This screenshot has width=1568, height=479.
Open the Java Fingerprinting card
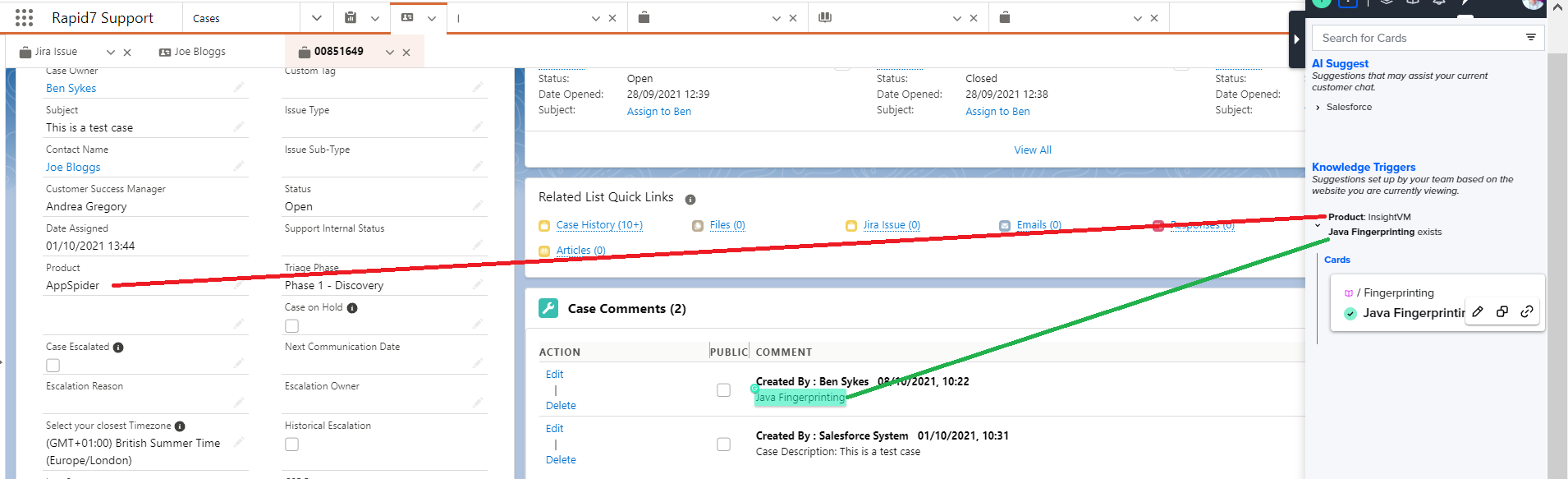(x=1414, y=313)
